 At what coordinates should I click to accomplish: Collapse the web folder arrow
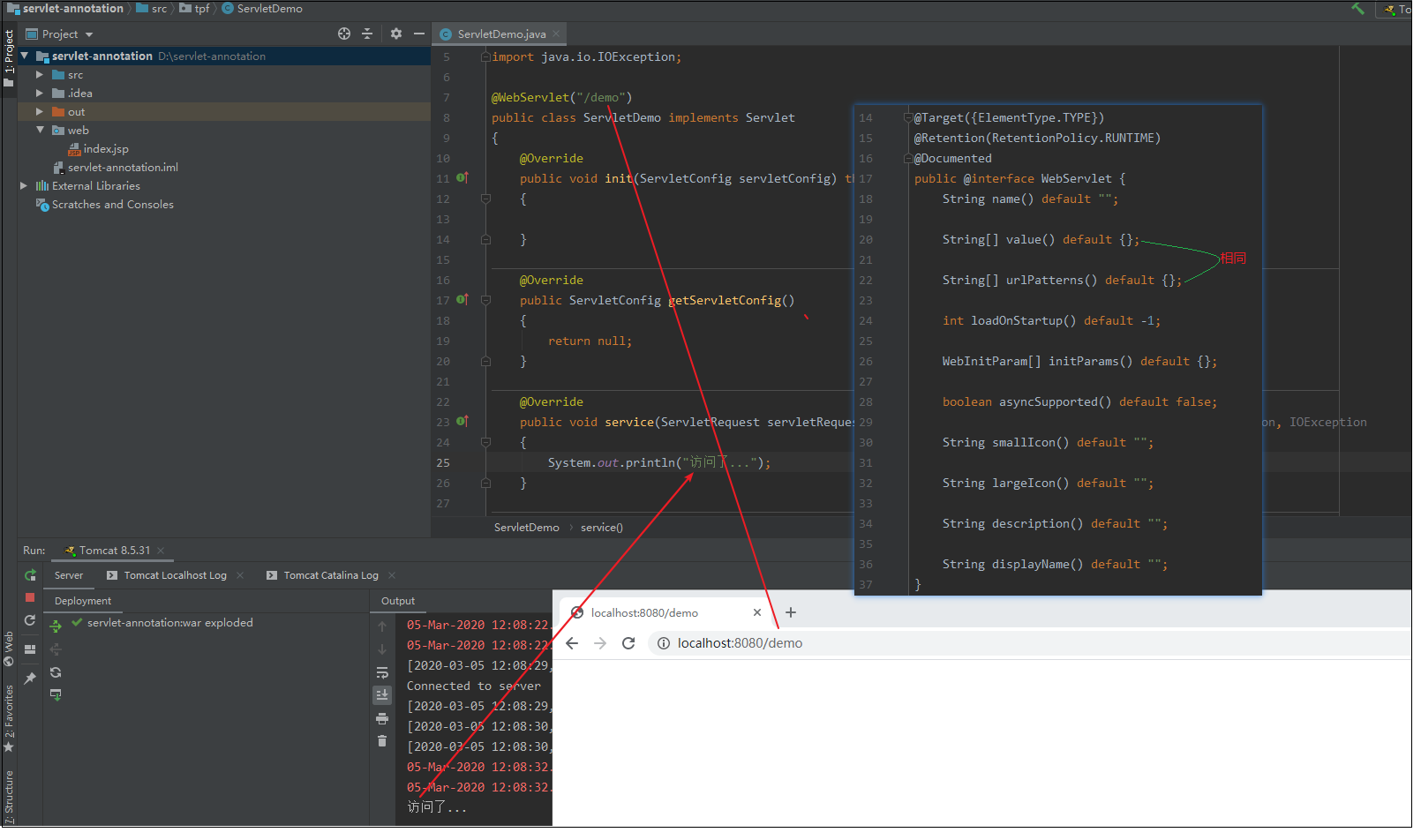pyautogui.click(x=40, y=130)
